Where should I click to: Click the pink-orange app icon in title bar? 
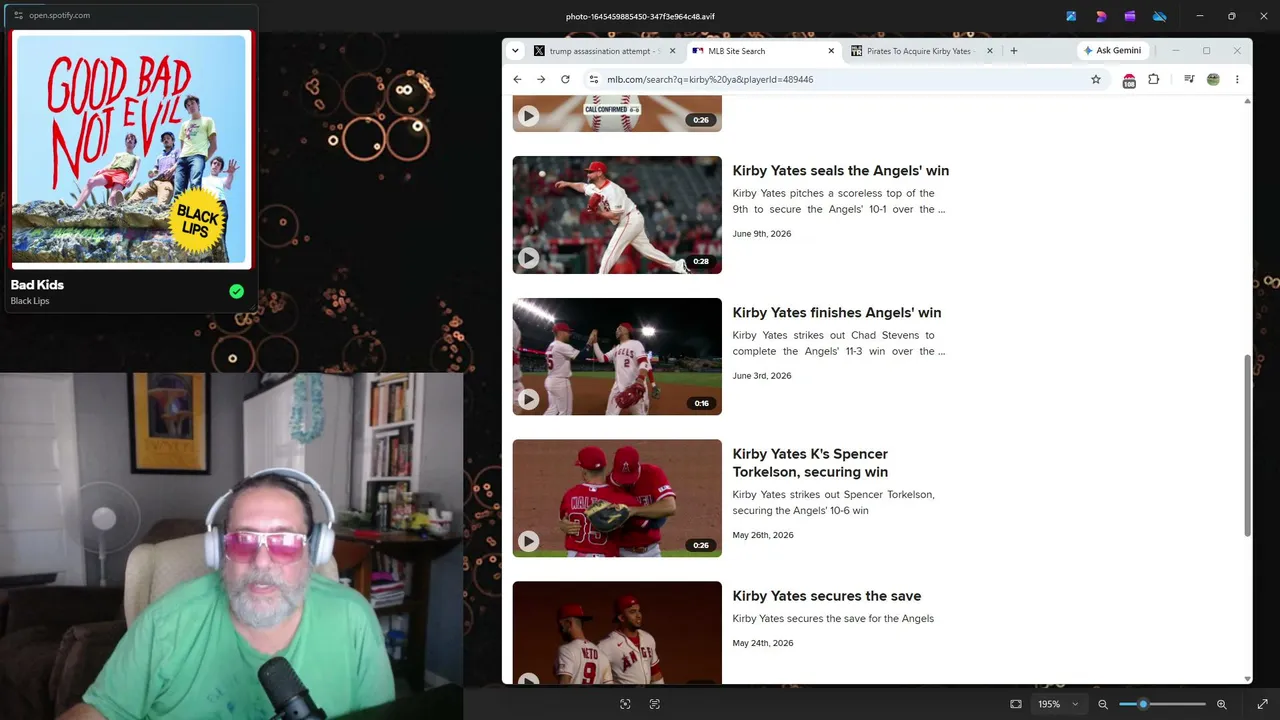pos(1101,16)
